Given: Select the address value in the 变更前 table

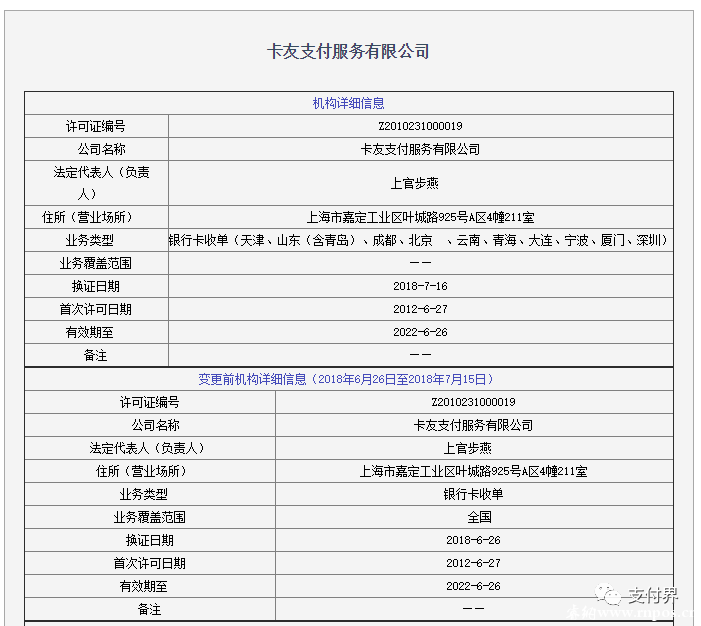Looking at the screenshot, I should (473, 471).
